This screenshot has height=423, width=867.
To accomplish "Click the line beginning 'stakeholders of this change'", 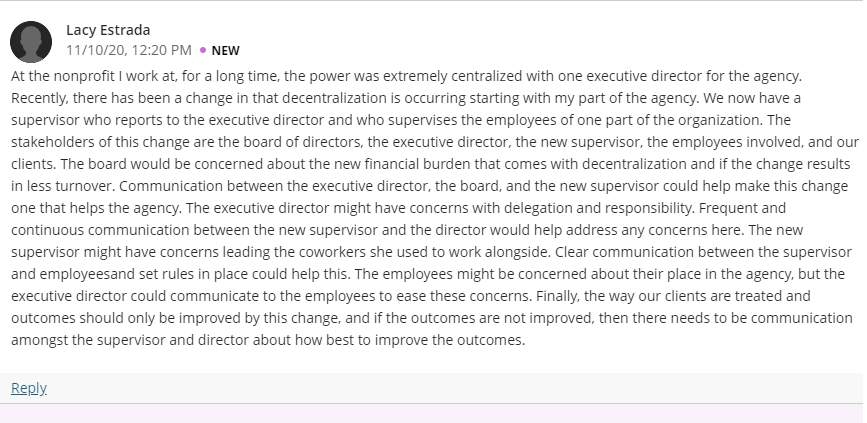I will [435, 142].
